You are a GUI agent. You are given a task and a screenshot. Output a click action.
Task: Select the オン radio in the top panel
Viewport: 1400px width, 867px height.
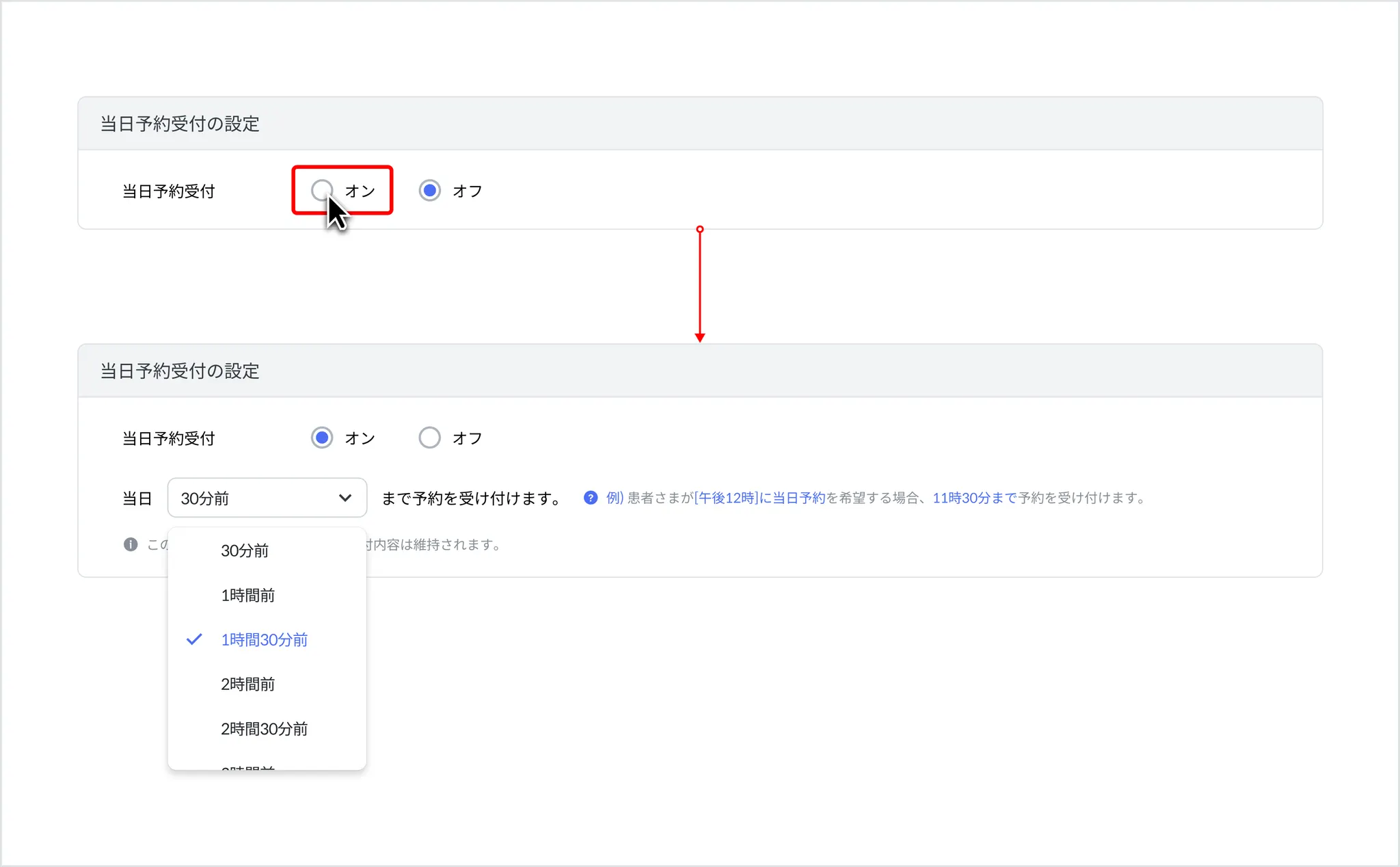tap(321, 190)
